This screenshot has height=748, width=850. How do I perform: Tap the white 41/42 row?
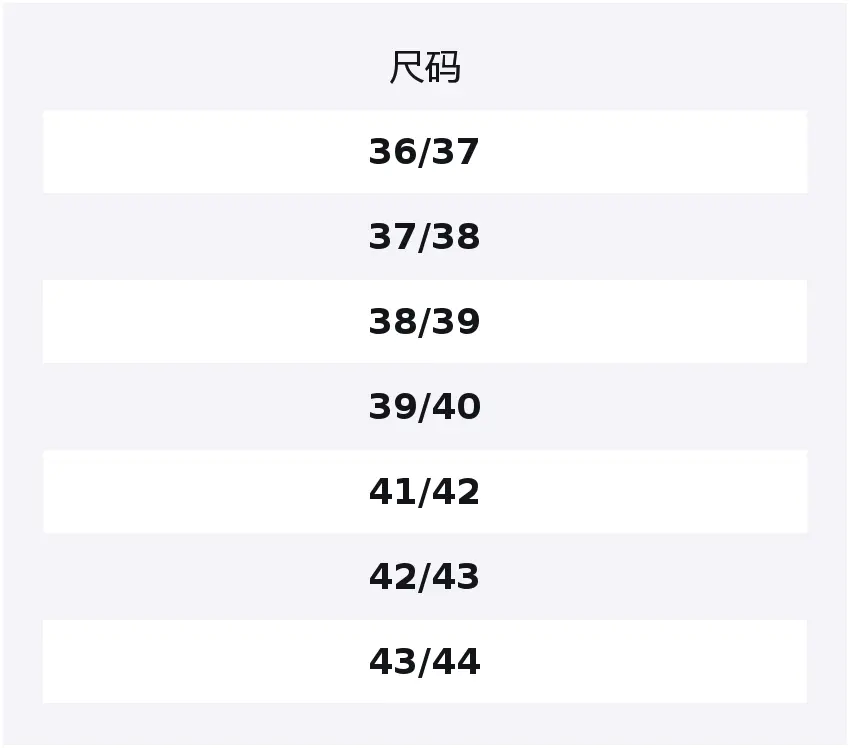click(424, 492)
